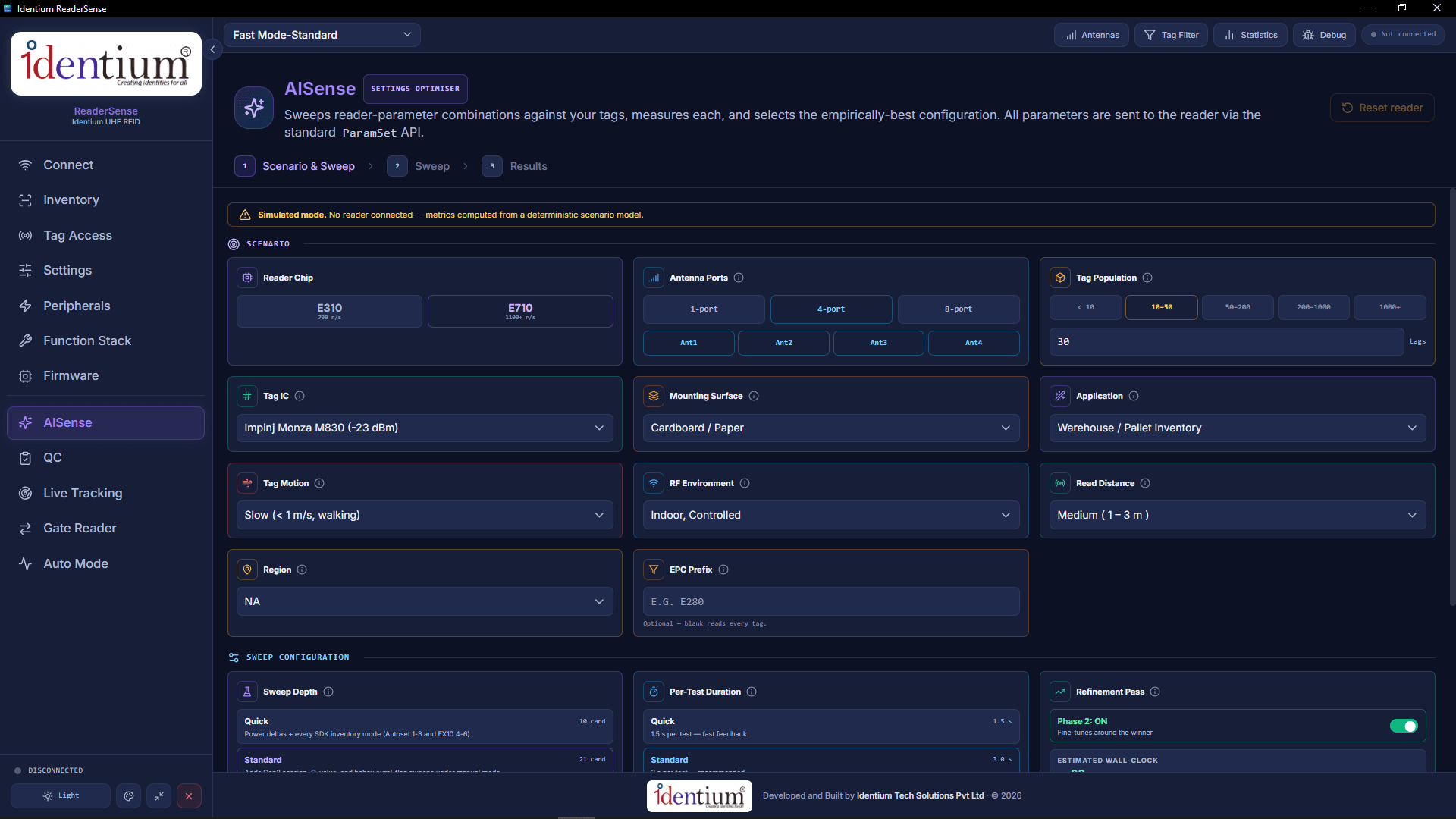Open the Application dropdown
This screenshot has width=1456, height=819.
click(1238, 428)
